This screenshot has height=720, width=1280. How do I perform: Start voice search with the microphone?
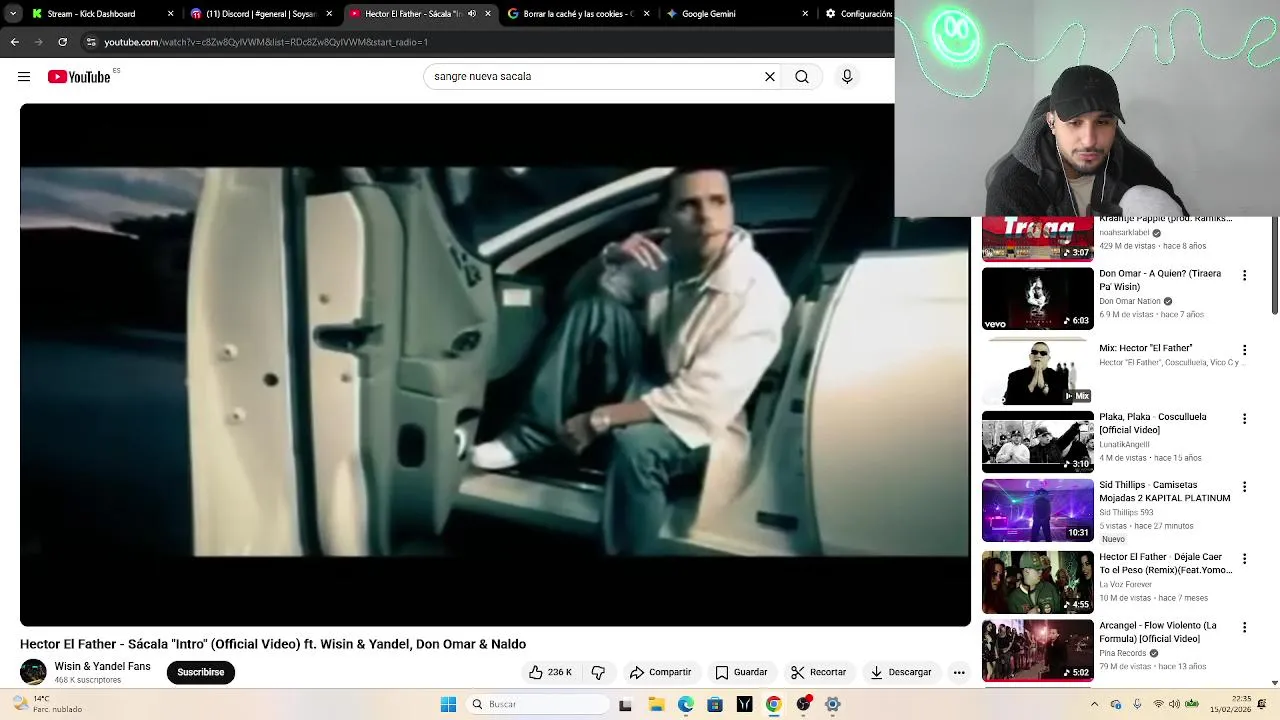[x=847, y=77]
